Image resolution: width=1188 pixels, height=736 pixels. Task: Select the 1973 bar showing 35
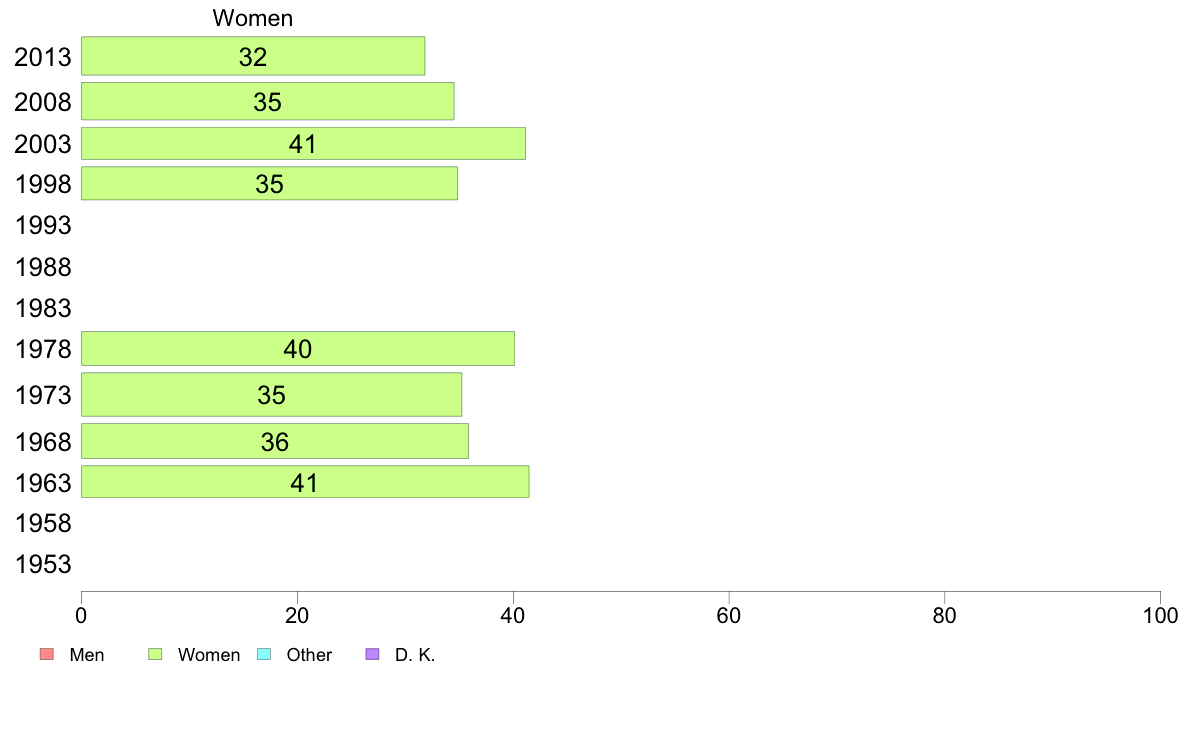pos(271,394)
